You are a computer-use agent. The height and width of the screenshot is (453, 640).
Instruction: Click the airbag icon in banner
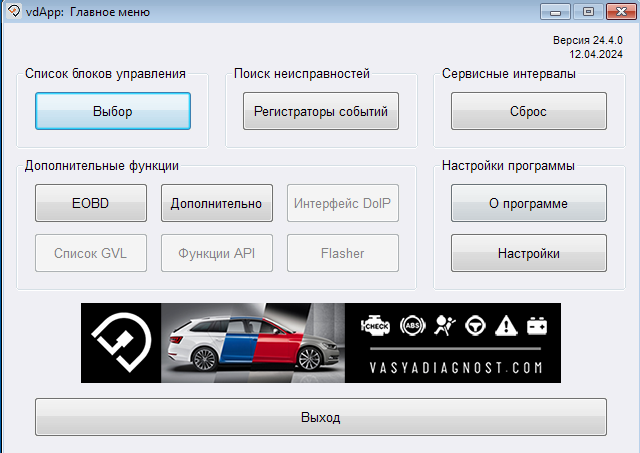pyautogui.click(x=445, y=326)
